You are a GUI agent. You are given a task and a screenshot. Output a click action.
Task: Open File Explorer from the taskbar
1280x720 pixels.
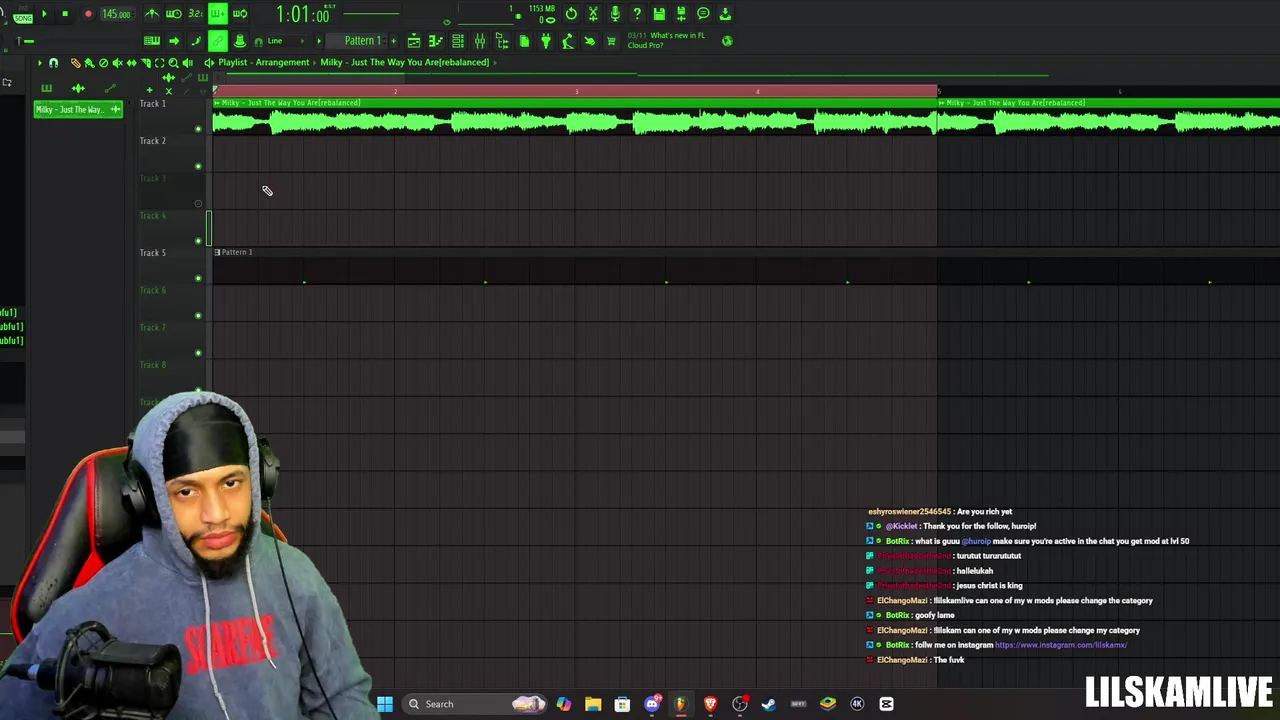(x=593, y=704)
